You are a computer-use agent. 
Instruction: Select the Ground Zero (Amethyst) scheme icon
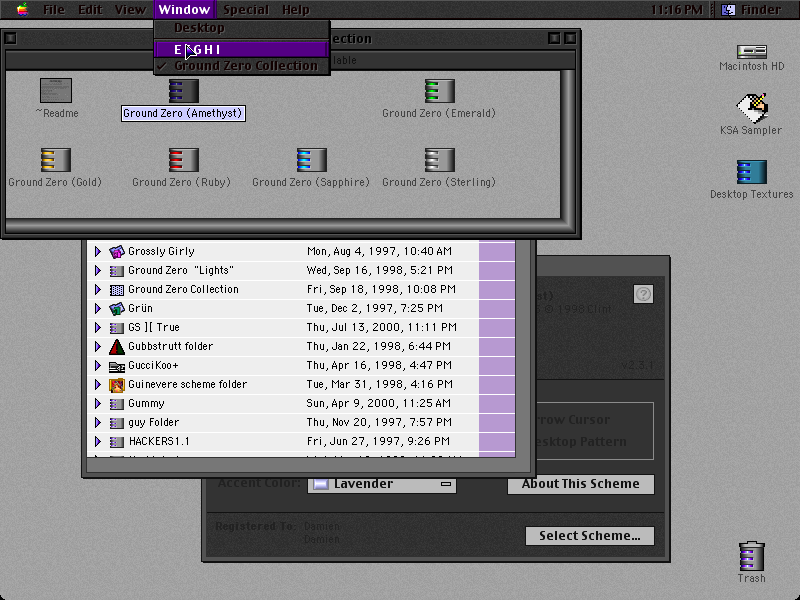(184, 90)
